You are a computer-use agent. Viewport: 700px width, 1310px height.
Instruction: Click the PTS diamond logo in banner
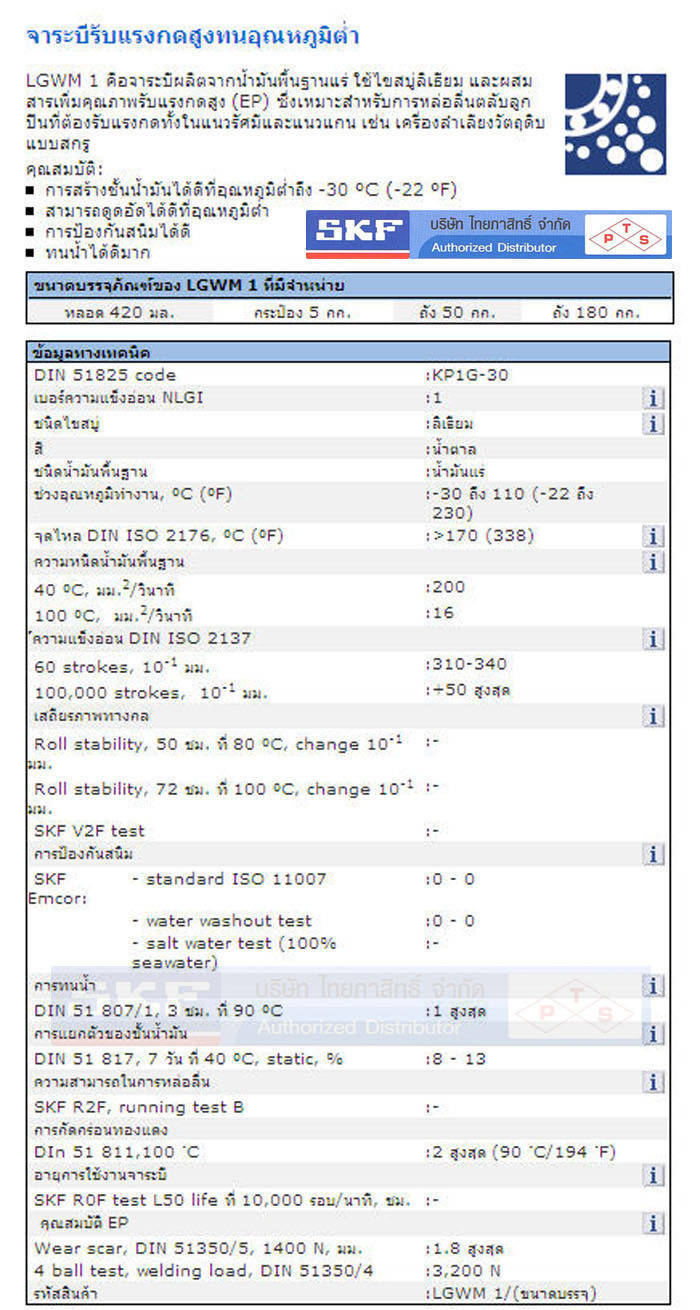point(624,238)
